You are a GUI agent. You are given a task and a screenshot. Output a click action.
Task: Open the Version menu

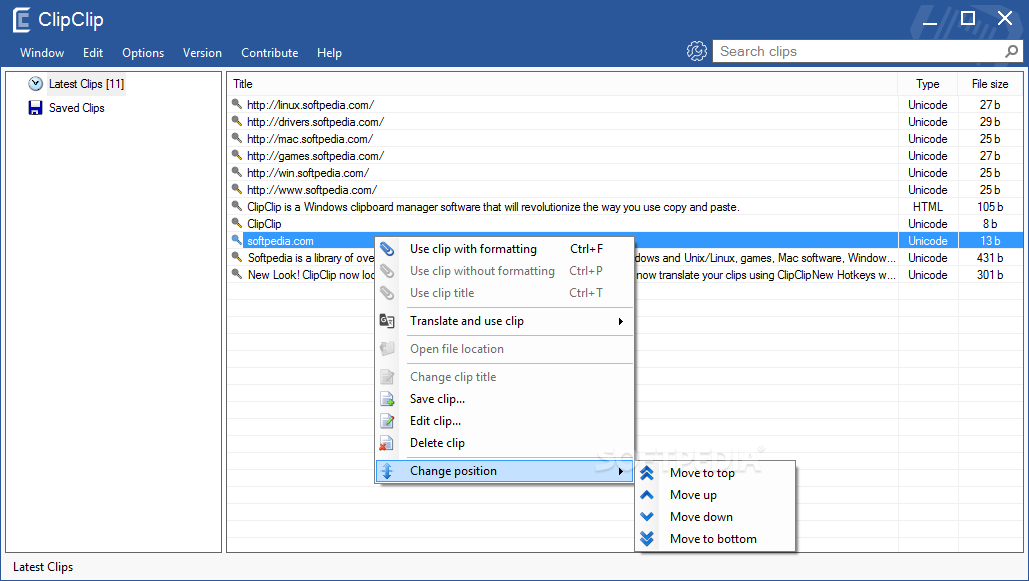pos(202,53)
